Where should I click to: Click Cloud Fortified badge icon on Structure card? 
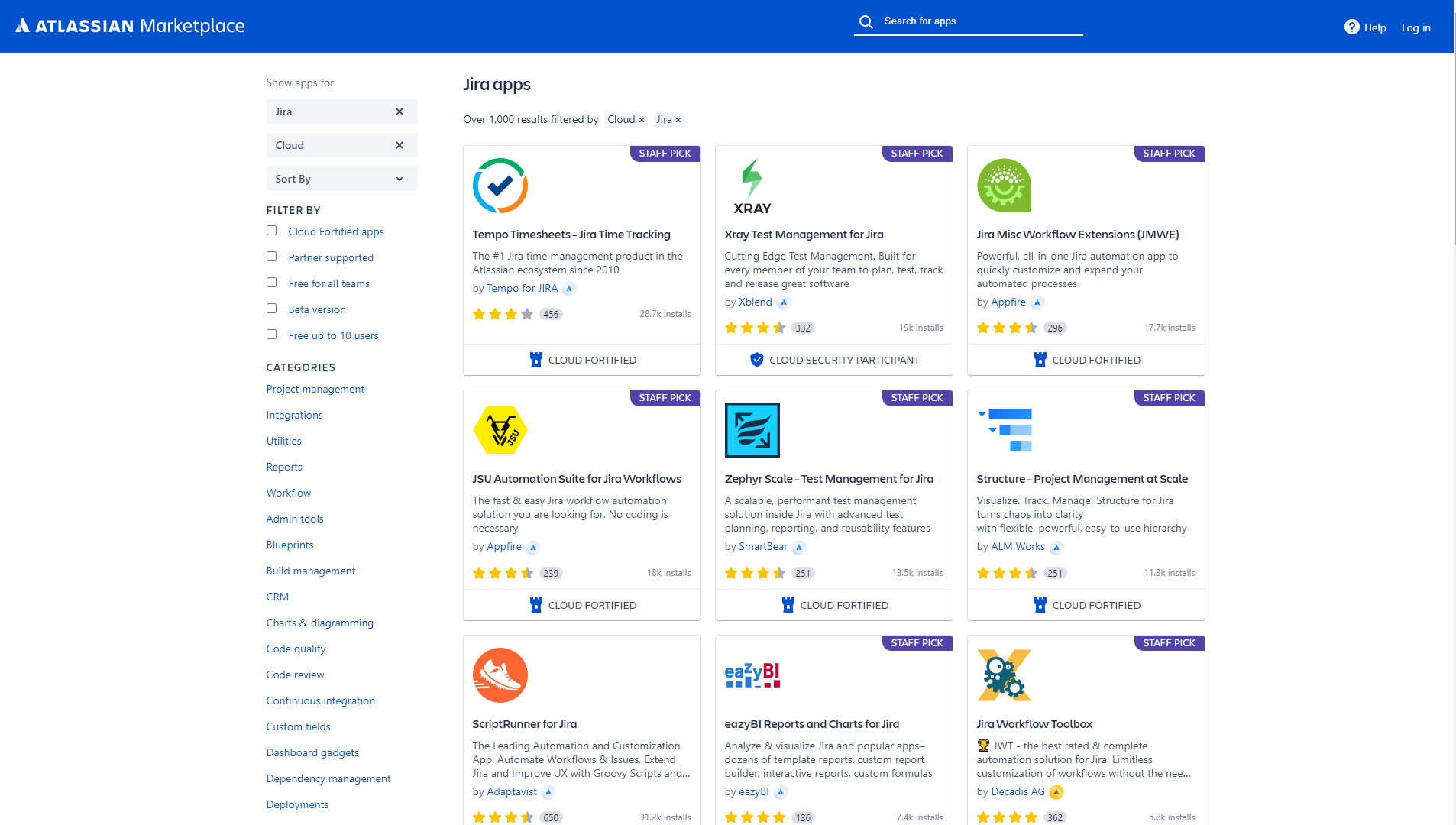[x=1040, y=605]
